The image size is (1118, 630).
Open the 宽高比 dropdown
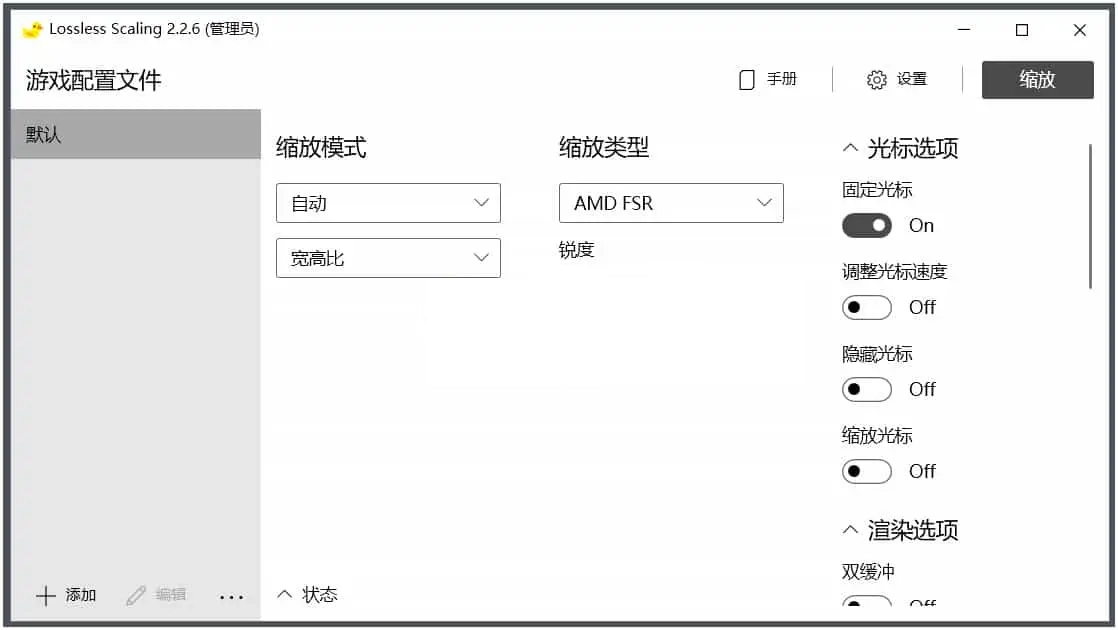tap(388, 258)
